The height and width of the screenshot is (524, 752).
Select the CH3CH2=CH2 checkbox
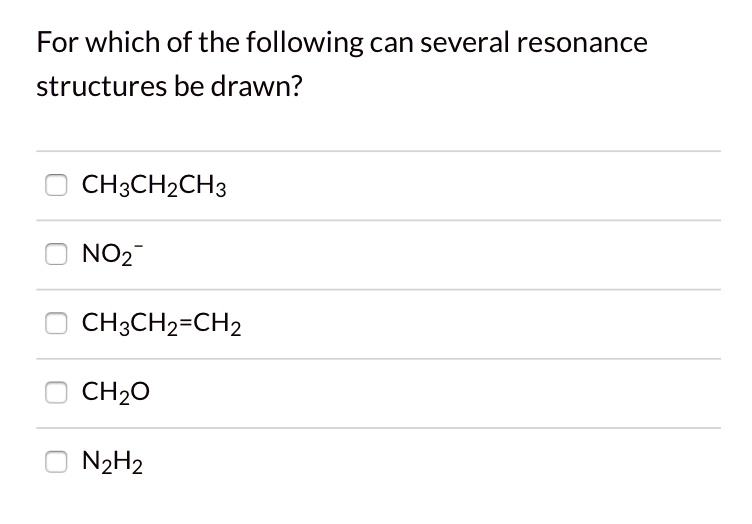(x=56, y=324)
